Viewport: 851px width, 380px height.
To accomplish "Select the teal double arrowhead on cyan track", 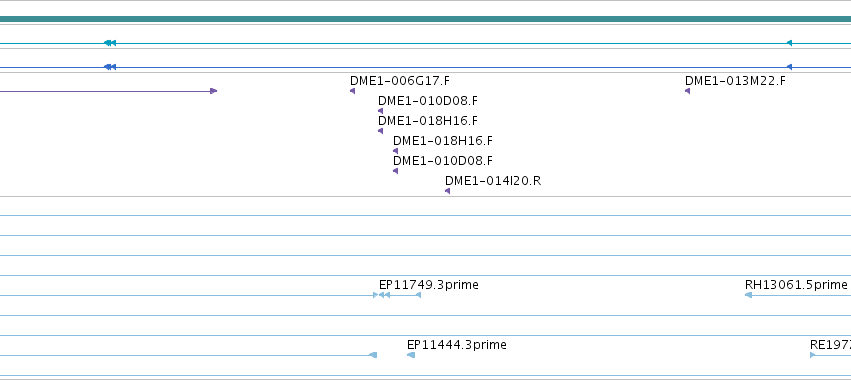I will click(110, 43).
